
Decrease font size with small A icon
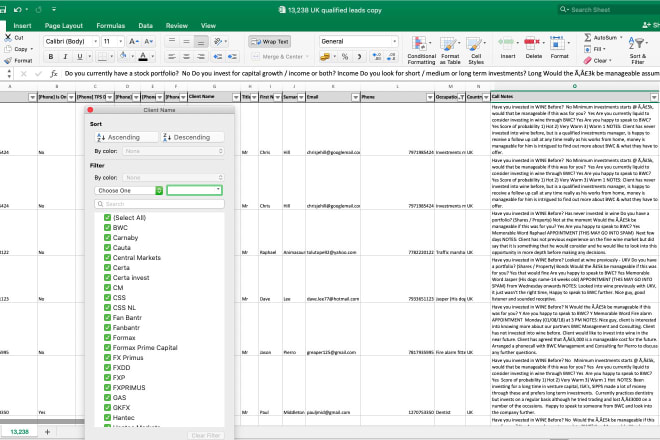(x=149, y=41)
